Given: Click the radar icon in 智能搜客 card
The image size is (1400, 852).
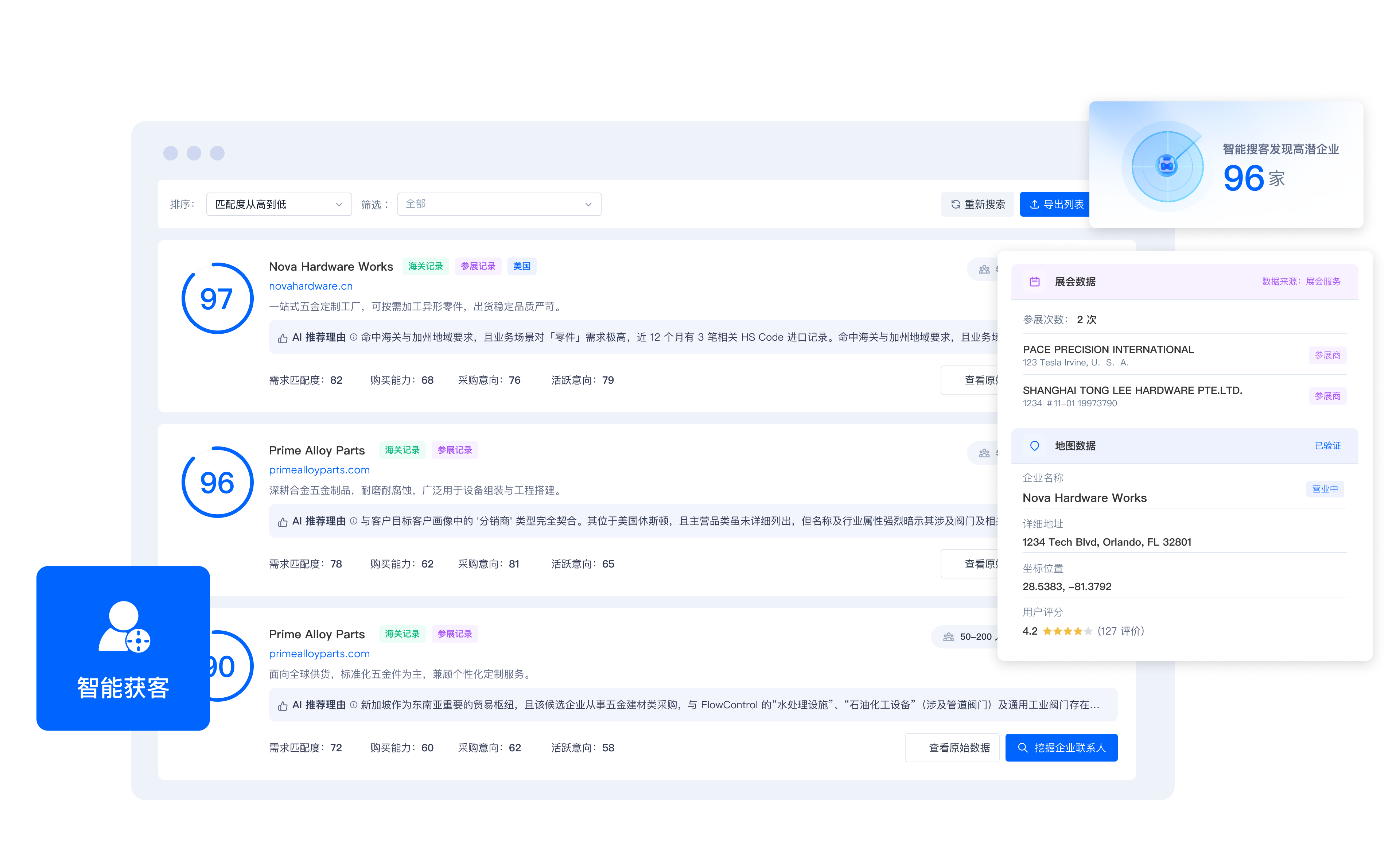Looking at the screenshot, I should [1167, 167].
